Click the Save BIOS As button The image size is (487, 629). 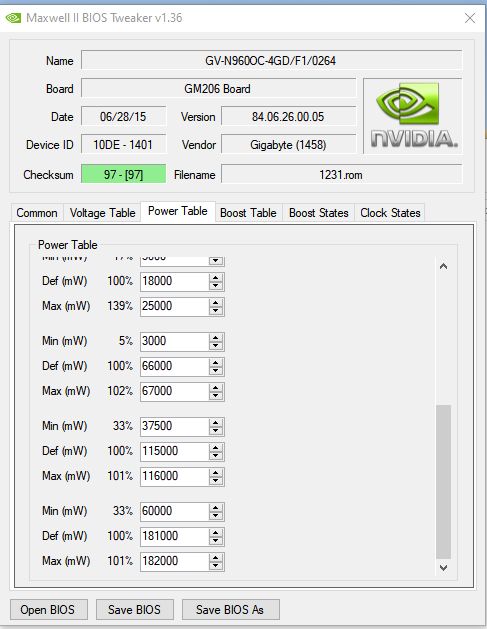(x=230, y=609)
